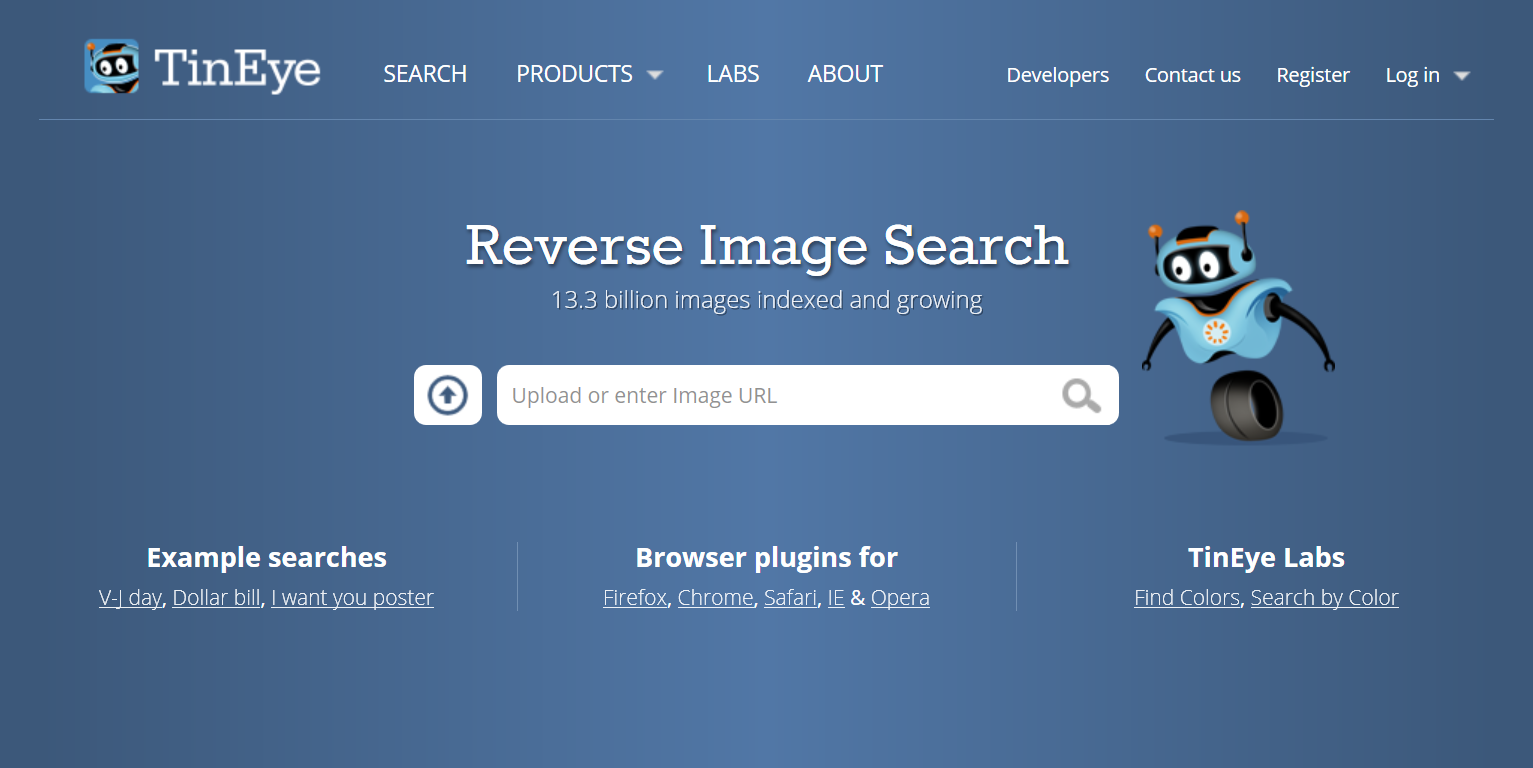
Task: Click the TinEye wordmark text
Action: (238, 69)
